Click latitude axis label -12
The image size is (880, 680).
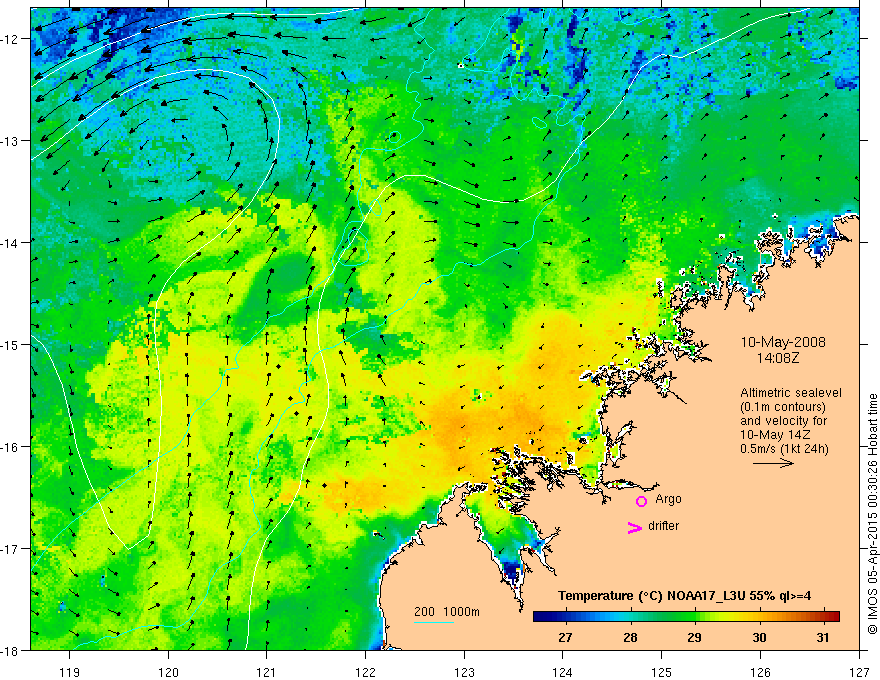pyautogui.click(x=10, y=39)
